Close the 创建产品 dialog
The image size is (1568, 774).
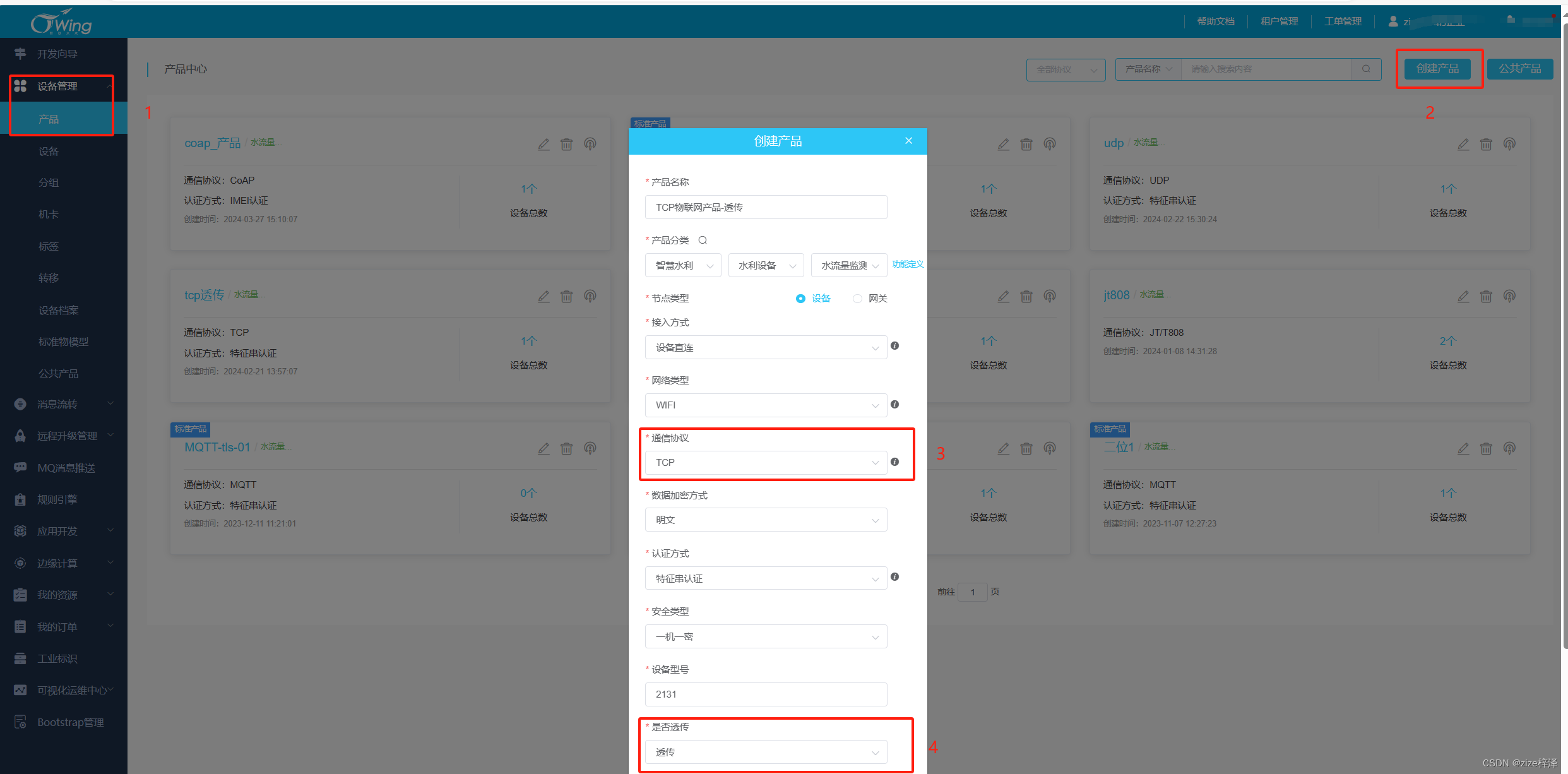click(x=909, y=141)
